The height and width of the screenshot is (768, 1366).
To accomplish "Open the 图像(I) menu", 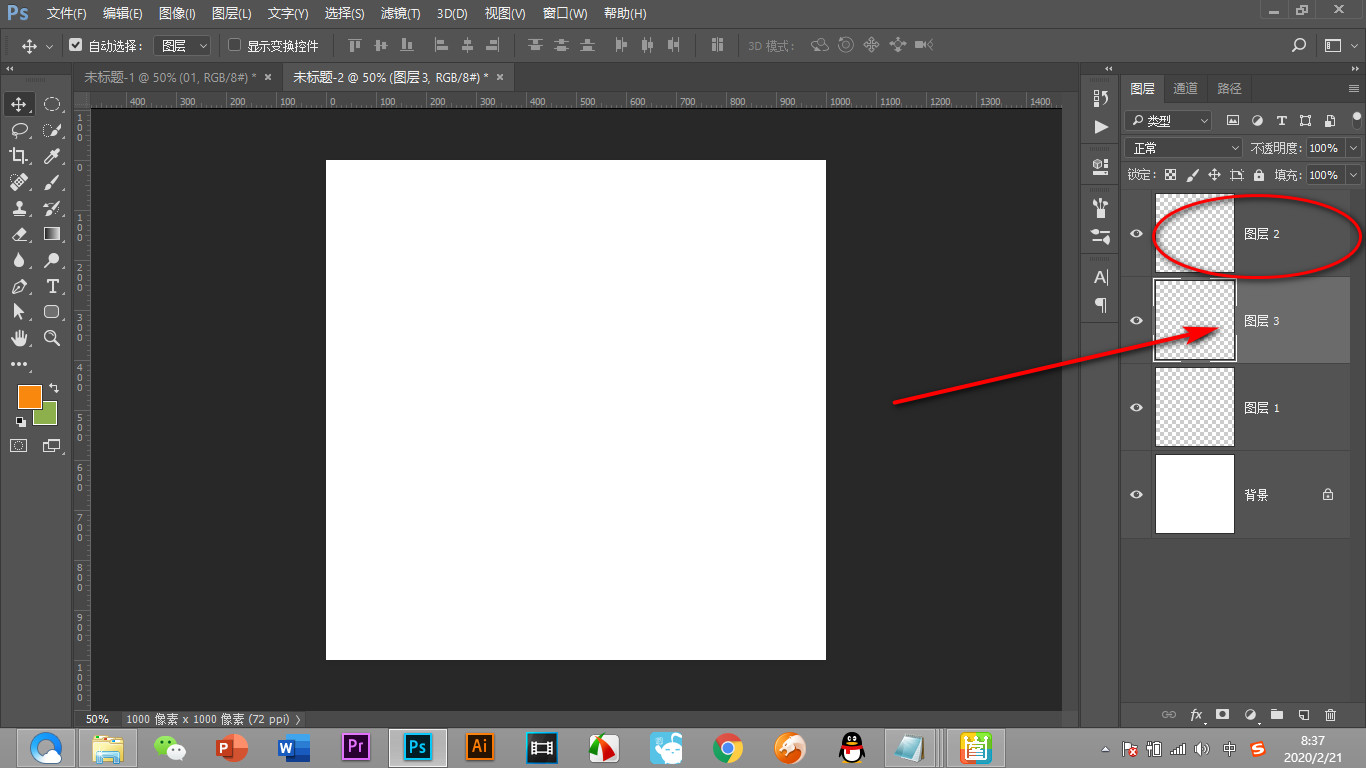I will (177, 13).
